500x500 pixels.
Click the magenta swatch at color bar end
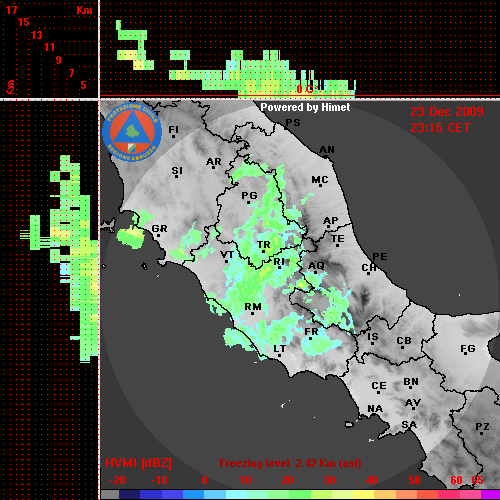point(491,495)
